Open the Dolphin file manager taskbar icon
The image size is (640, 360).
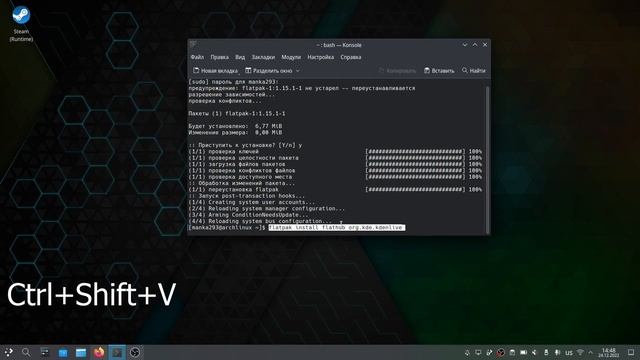coord(81,352)
